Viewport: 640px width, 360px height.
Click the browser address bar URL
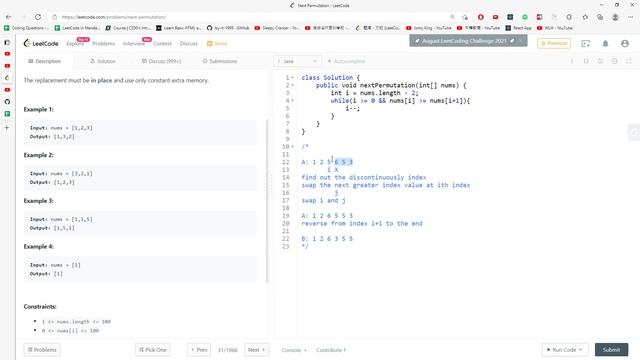[x=114, y=17]
